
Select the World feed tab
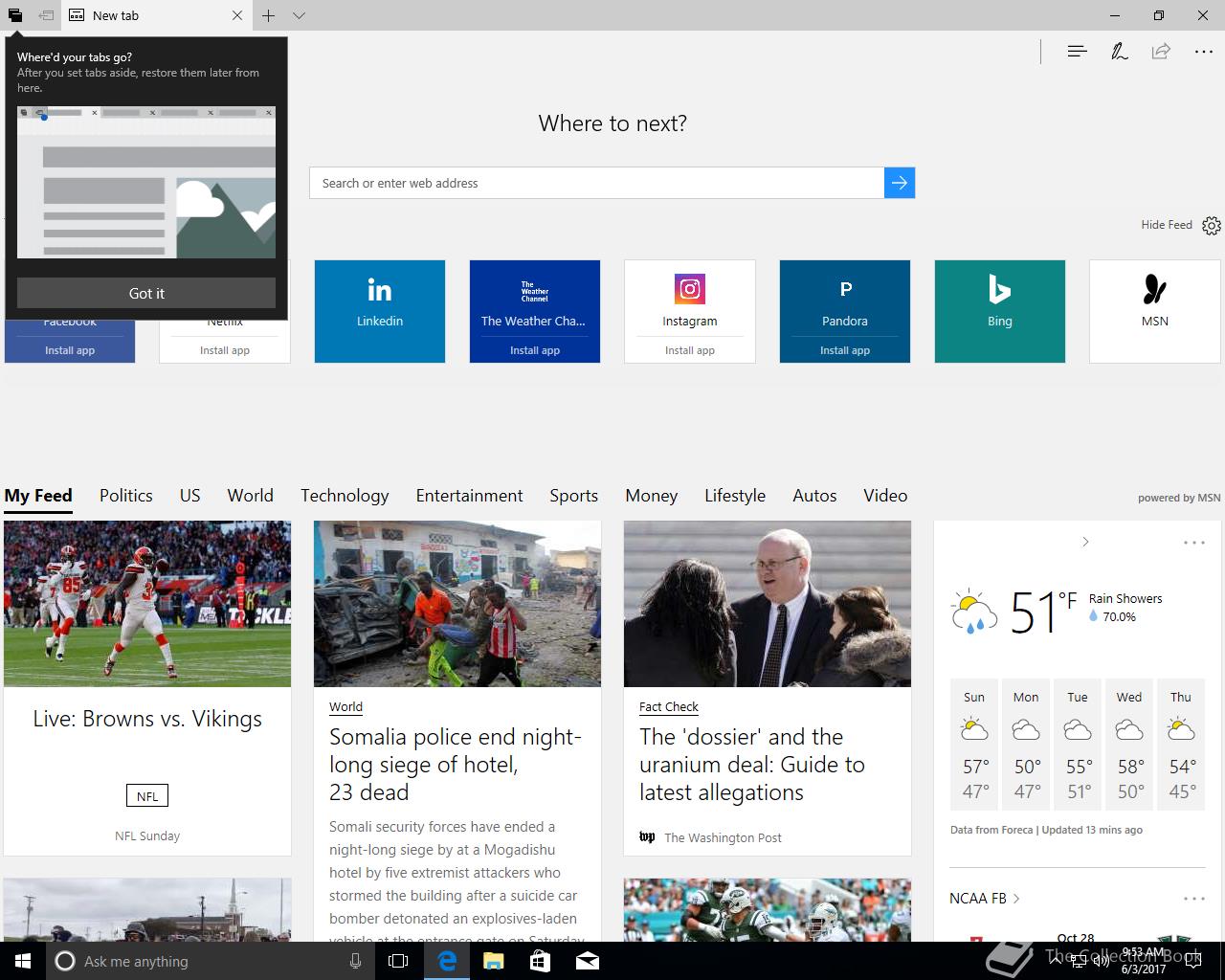pyautogui.click(x=251, y=496)
